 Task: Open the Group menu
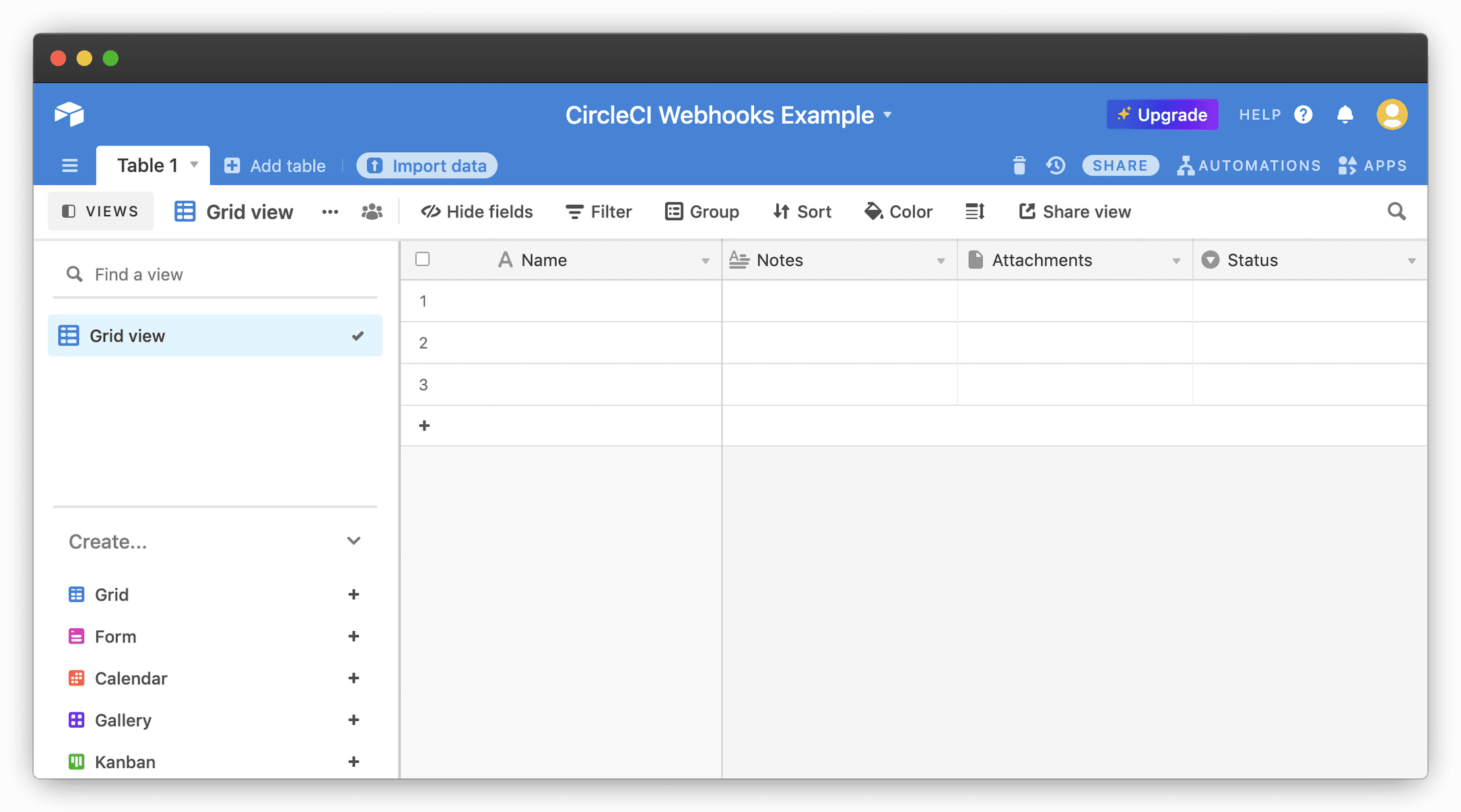pos(702,212)
